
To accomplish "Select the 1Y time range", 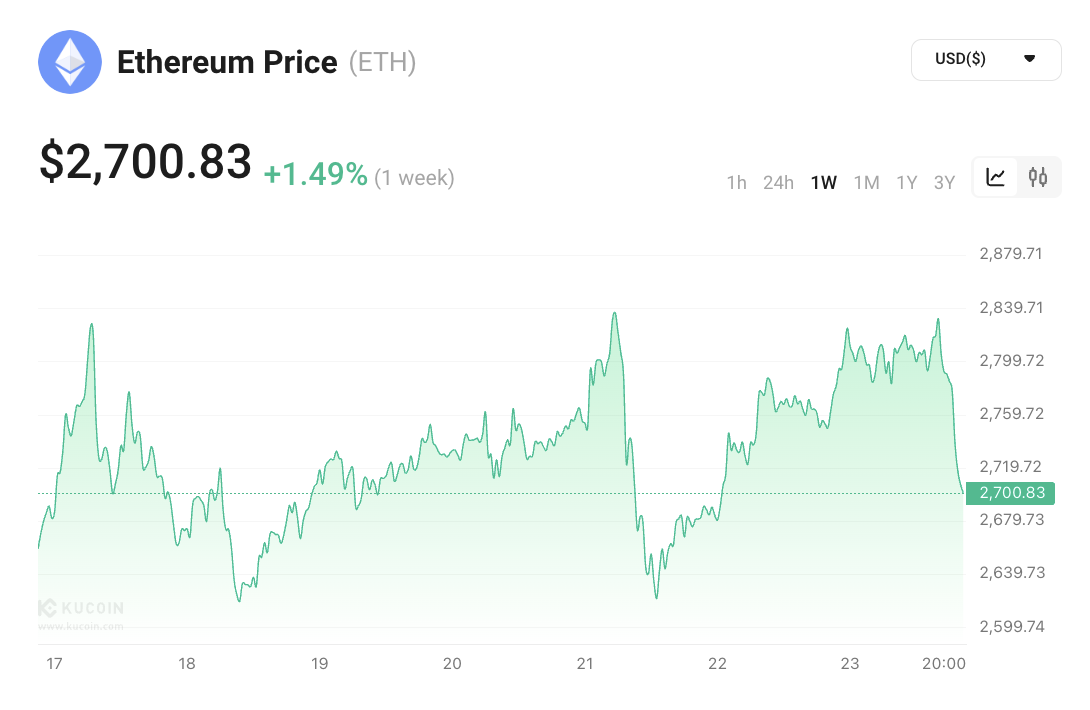I will pos(907,183).
